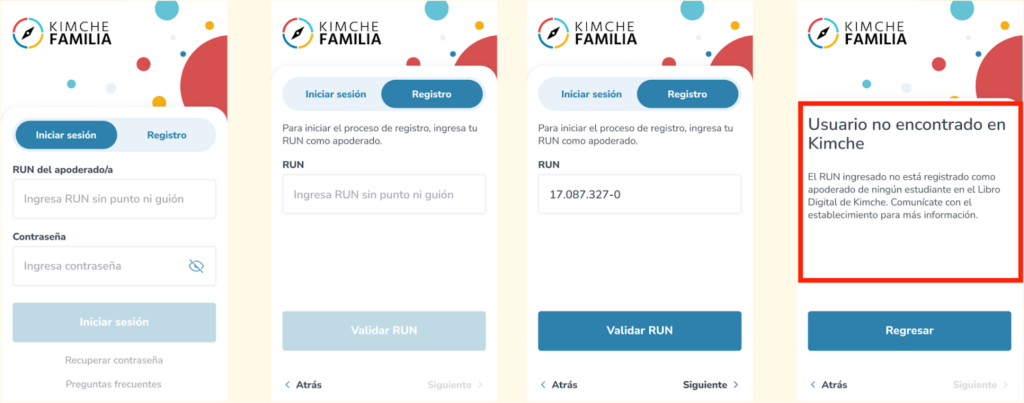Select Registro toggle in third screen
This screenshot has height=403, width=1024.
687,95
